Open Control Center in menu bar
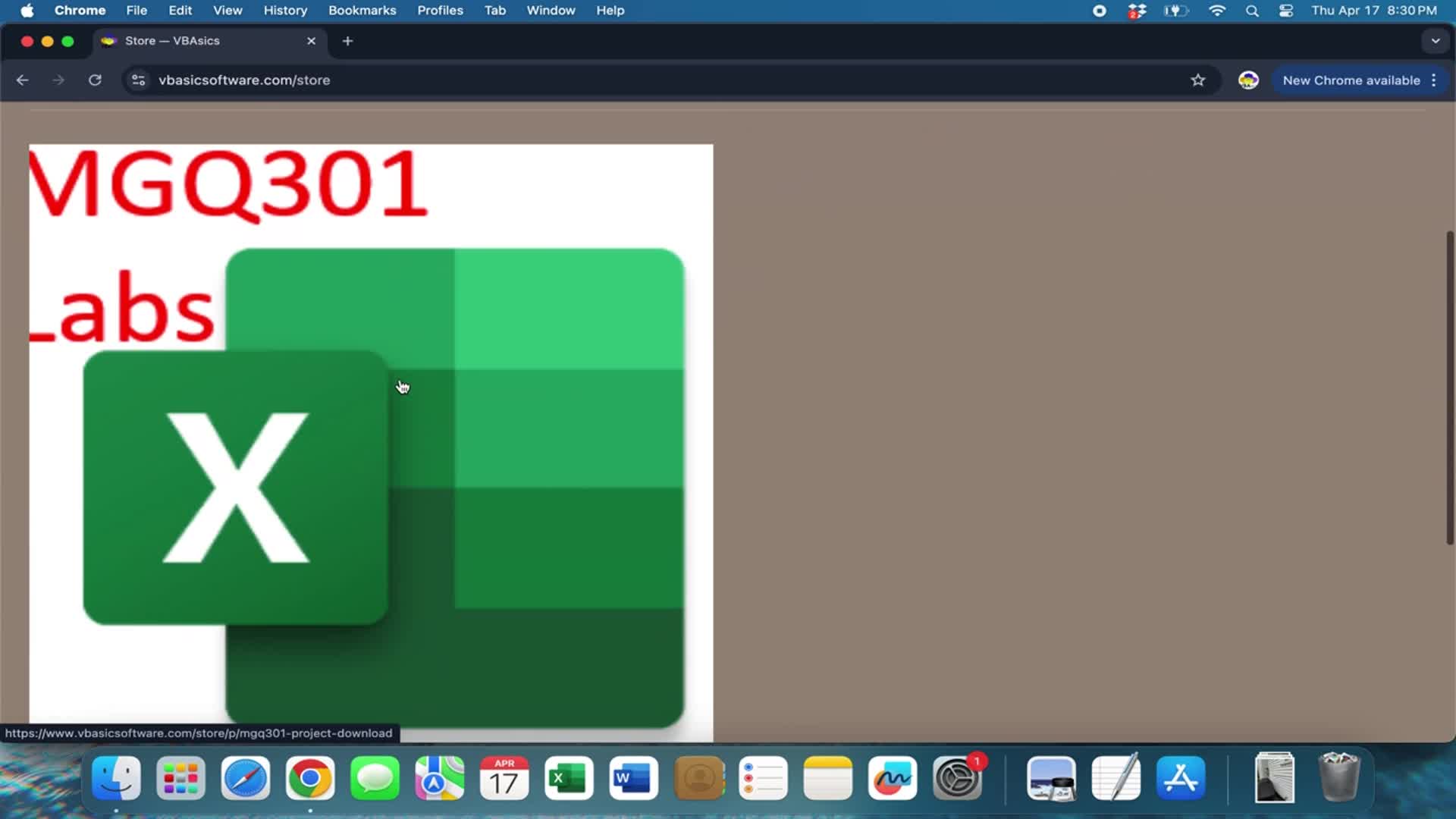1456x819 pixels. coord(1286,11)
